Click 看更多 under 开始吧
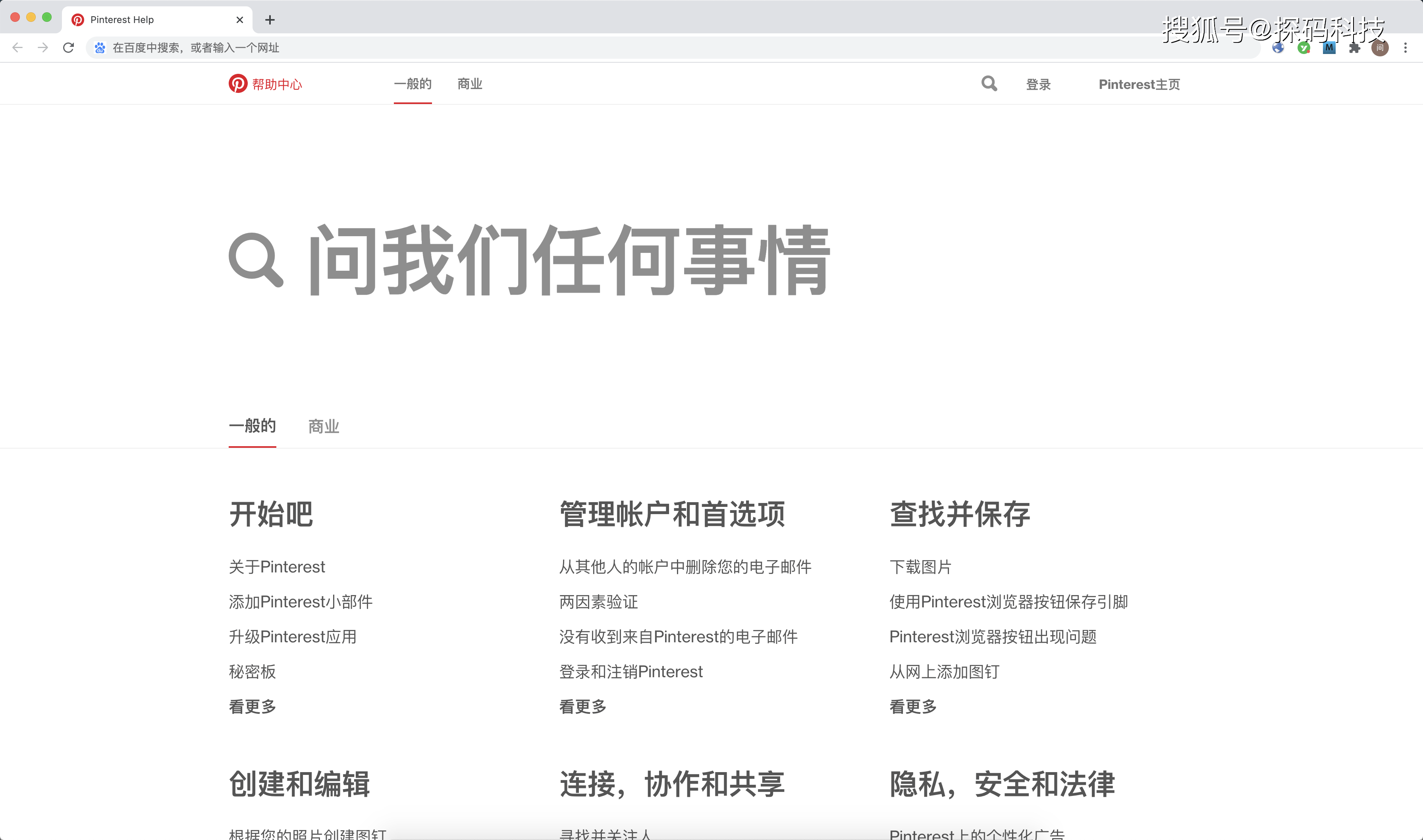The width and height of the screenshot is (1423, 840). (x=253, y=706)
